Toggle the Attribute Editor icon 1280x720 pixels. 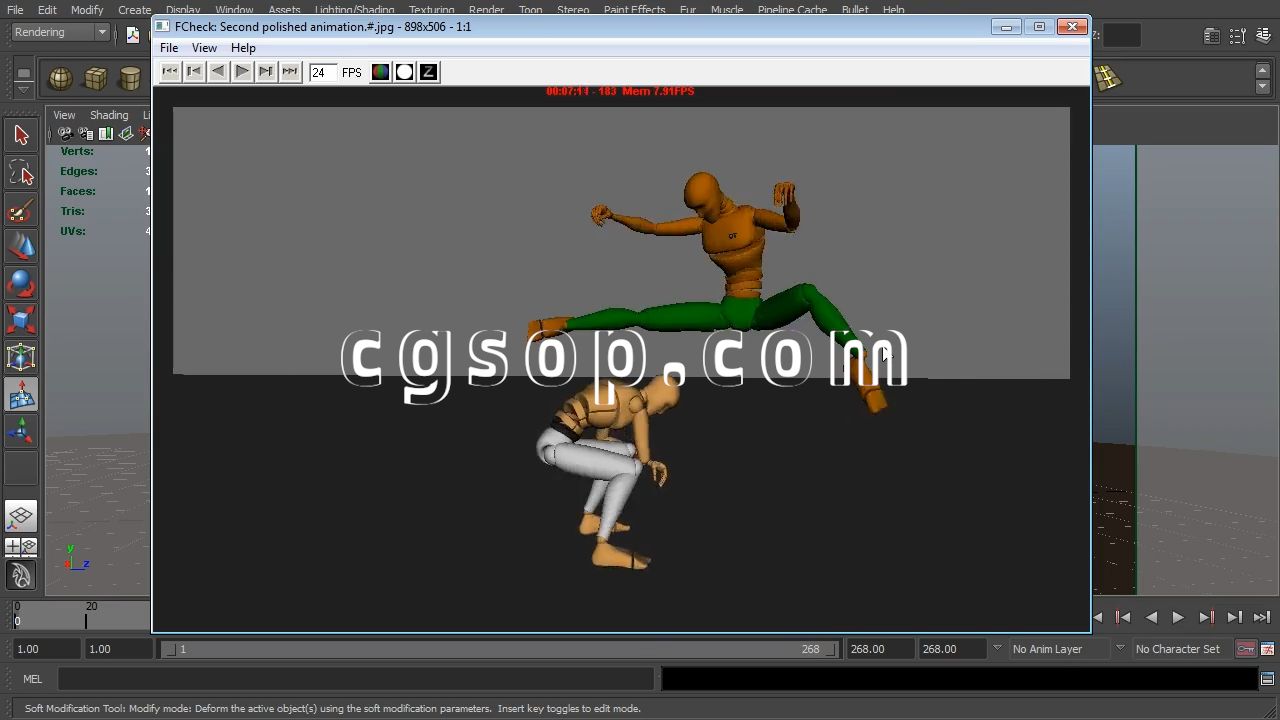coord(1212,36)
